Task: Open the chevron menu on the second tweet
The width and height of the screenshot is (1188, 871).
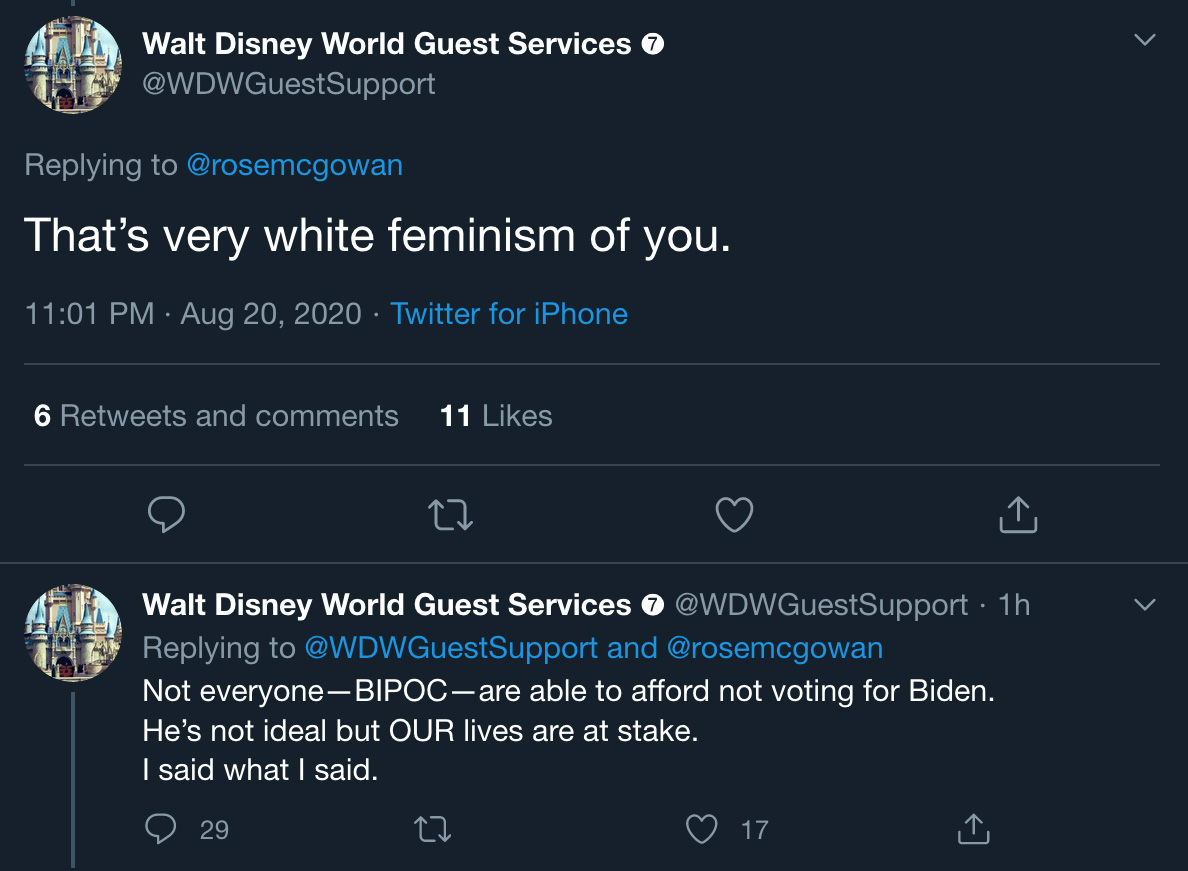Action: point(1145,604)
